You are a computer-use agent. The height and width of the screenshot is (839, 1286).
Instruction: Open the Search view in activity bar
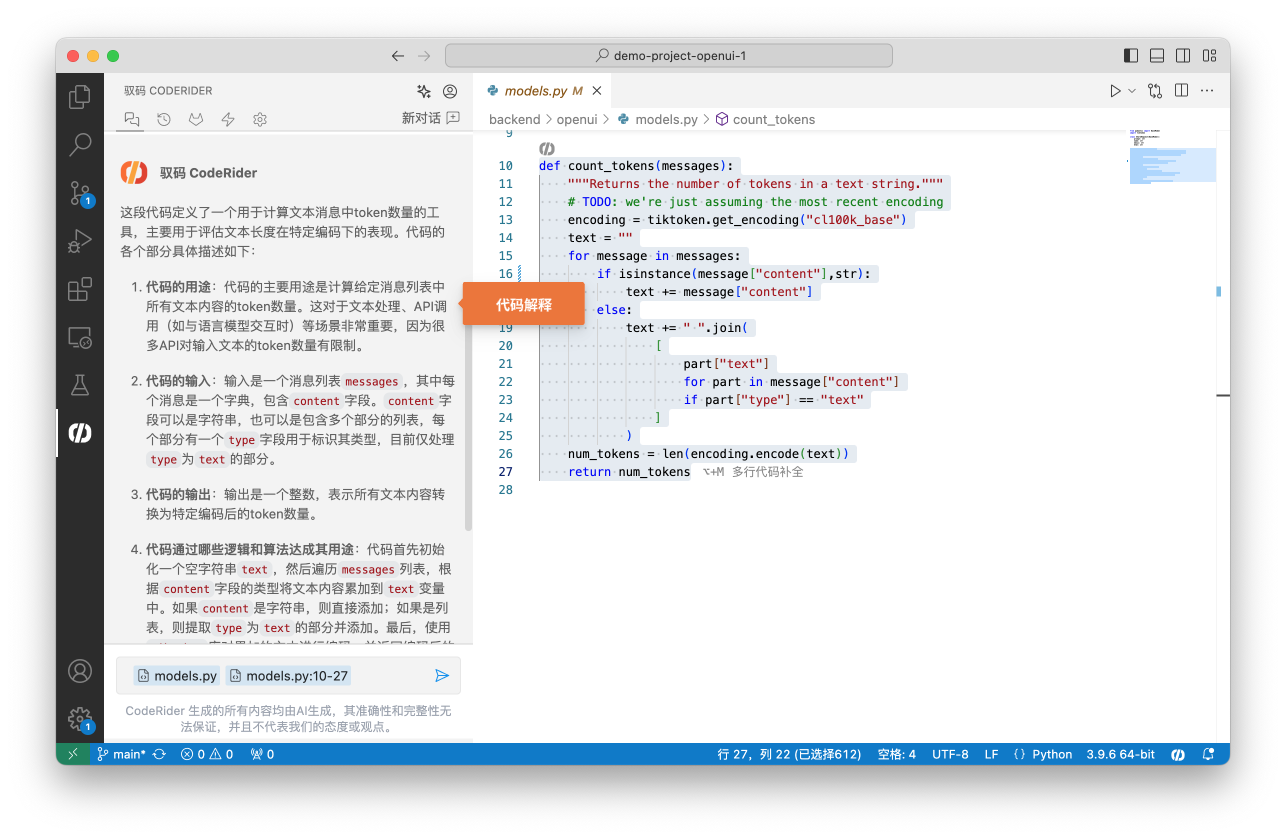[x=80, y=145]
